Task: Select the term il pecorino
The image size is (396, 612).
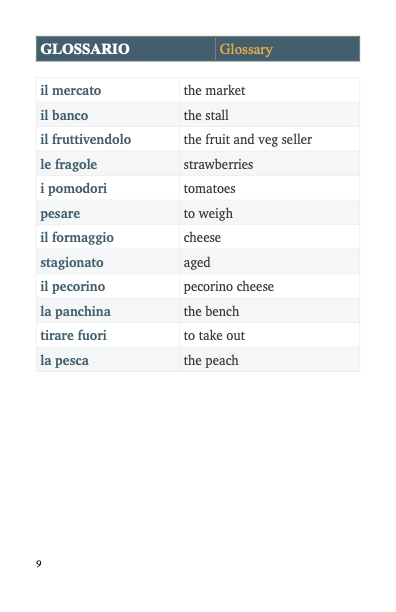Action: pos(73,287)
